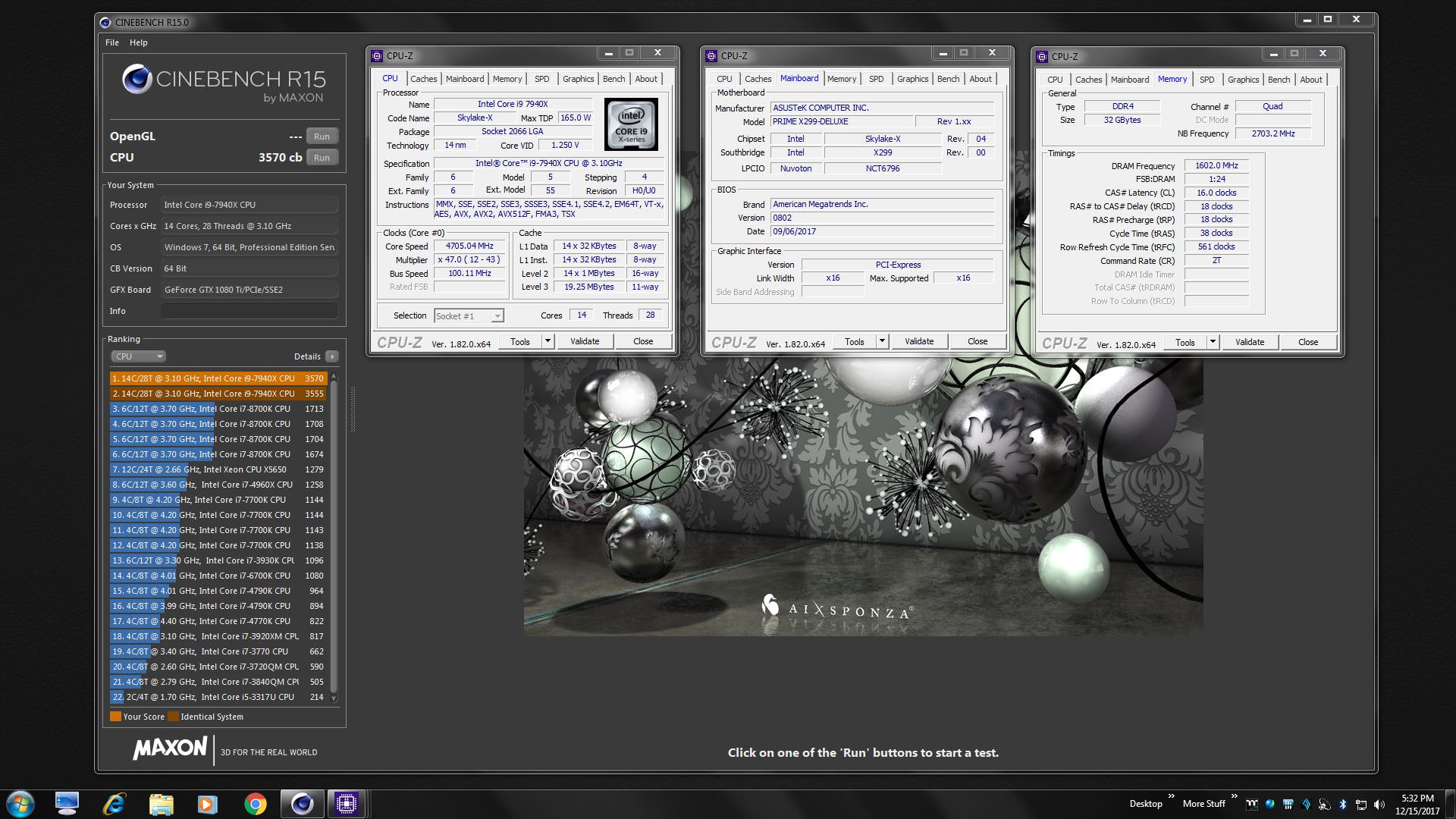
Task: Open Windows Explorer folder icon in taskbar
Action: [161, 804]
